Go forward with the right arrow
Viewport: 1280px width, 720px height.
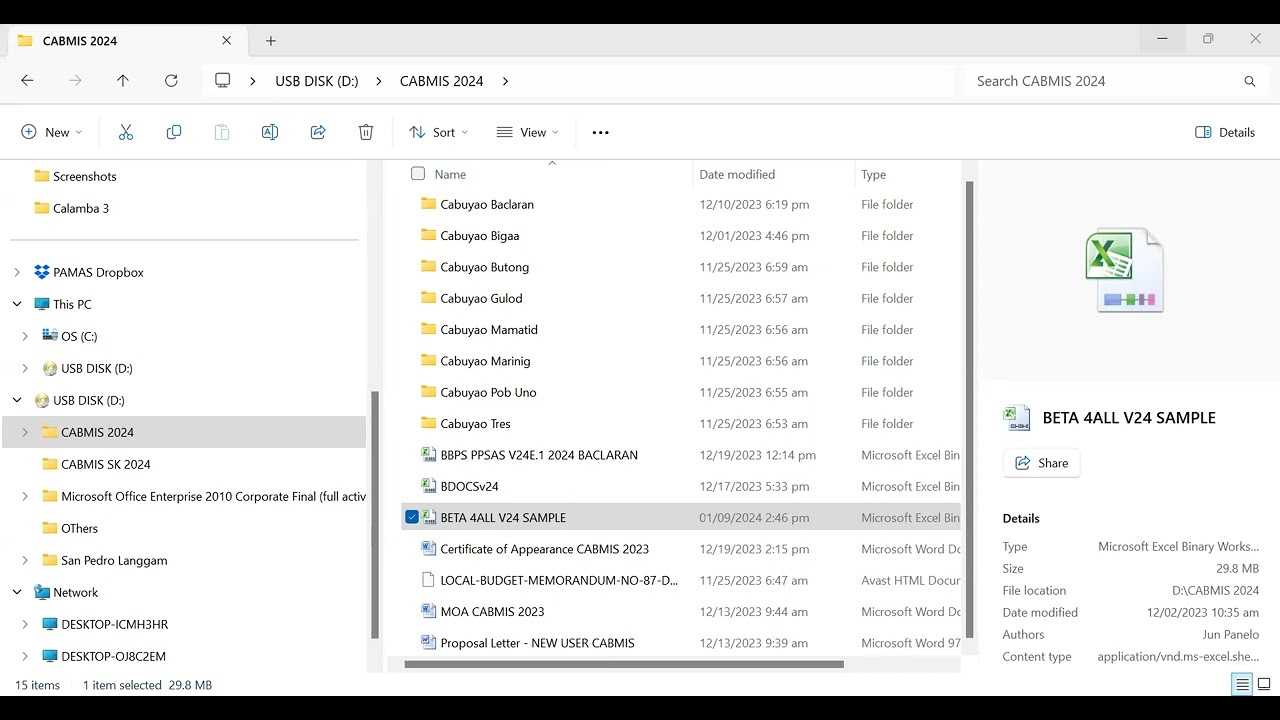tap(75, 81)
